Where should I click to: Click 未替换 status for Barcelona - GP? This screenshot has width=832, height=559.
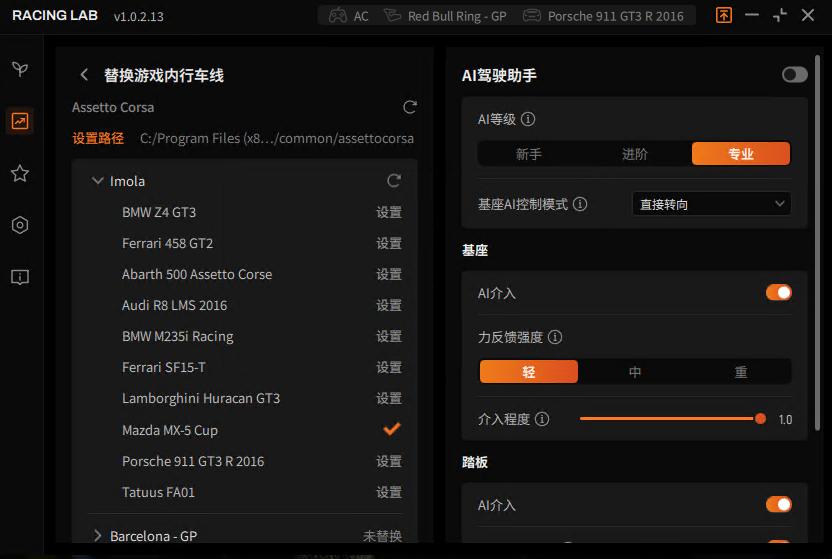(382, 536)
